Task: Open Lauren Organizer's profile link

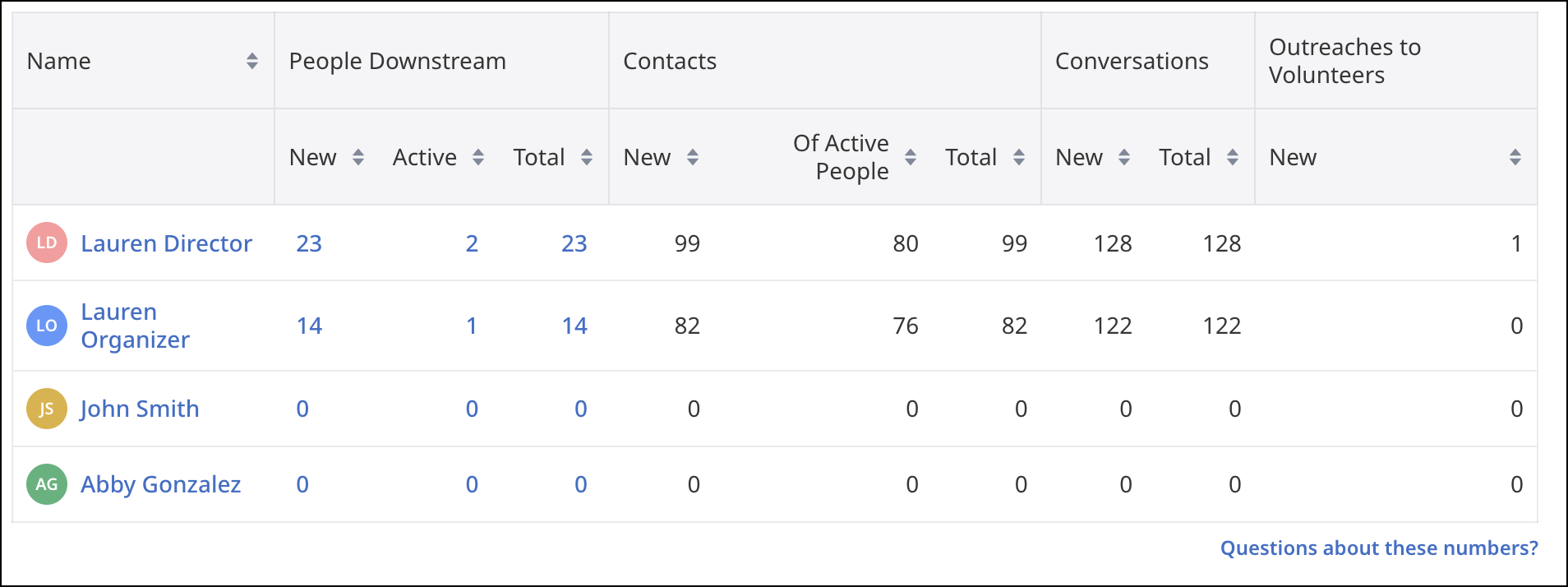Action: point(135,326)
